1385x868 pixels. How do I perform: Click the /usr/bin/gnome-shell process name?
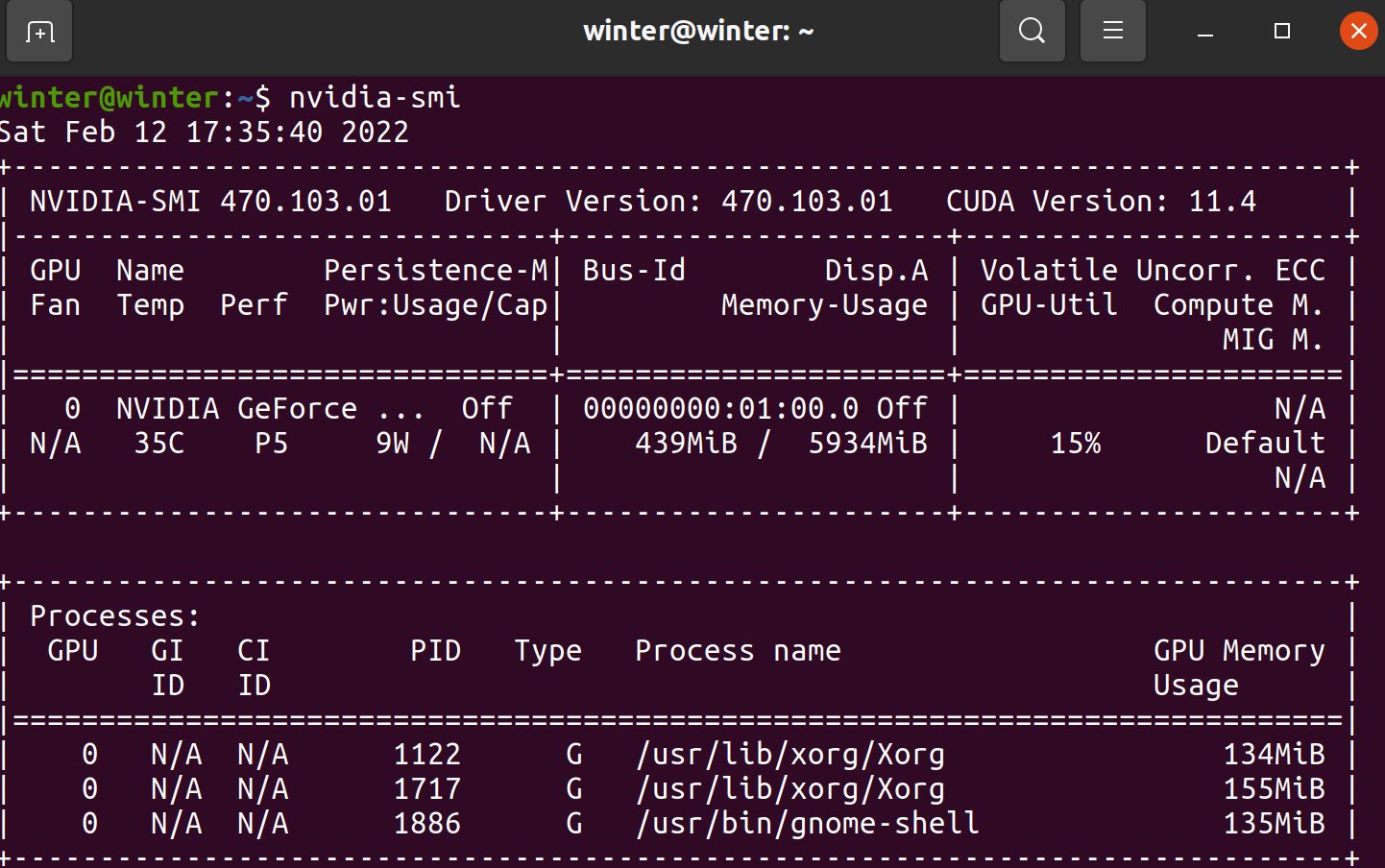(x=807, y=824)
